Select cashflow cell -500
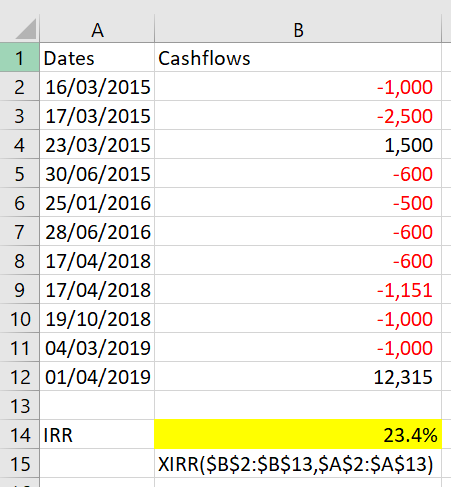Viewport: 451px width, 487px height. [298, 202]
